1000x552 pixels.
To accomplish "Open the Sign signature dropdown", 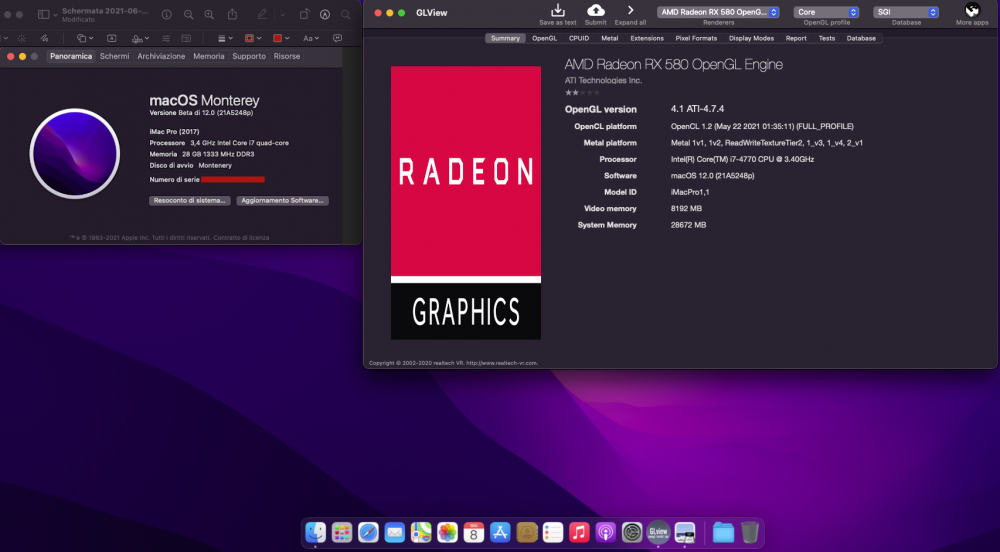I will point(140,38).
